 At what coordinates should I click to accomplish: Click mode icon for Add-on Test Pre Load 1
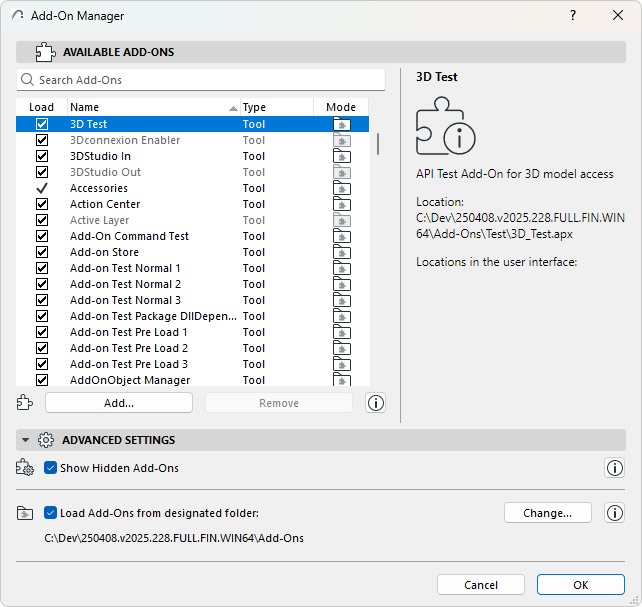[x=342, y=332]
